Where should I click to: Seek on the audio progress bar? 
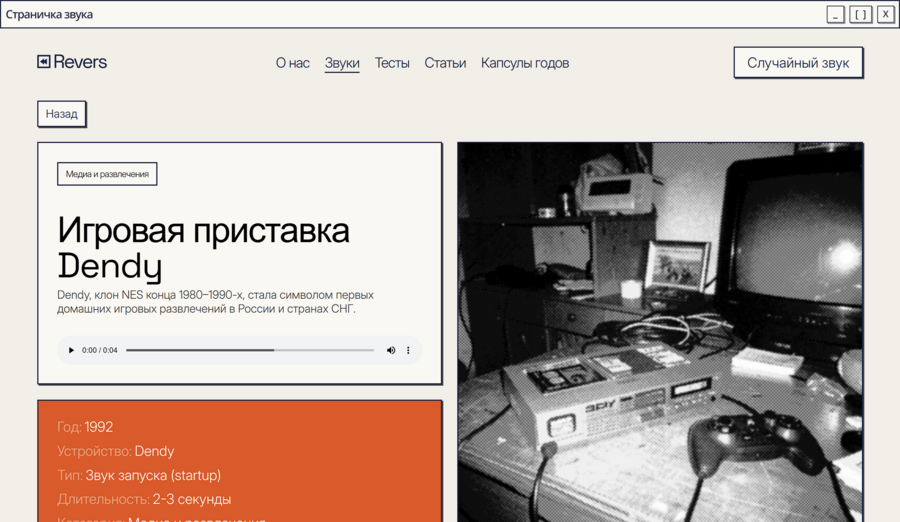pyautogui.click(x=250, y=350)
